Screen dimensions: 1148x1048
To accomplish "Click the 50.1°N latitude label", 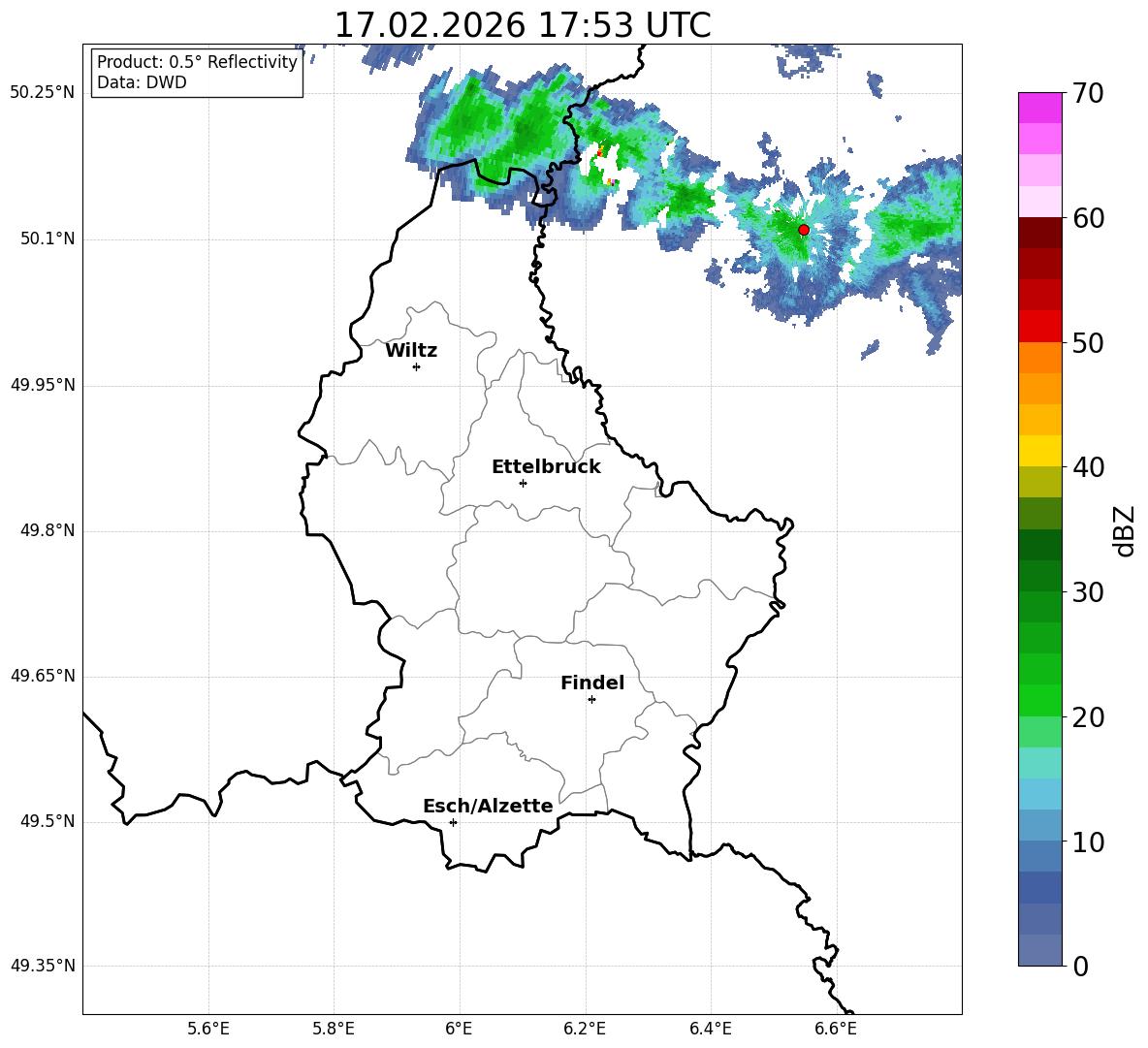I will point(47,239).
